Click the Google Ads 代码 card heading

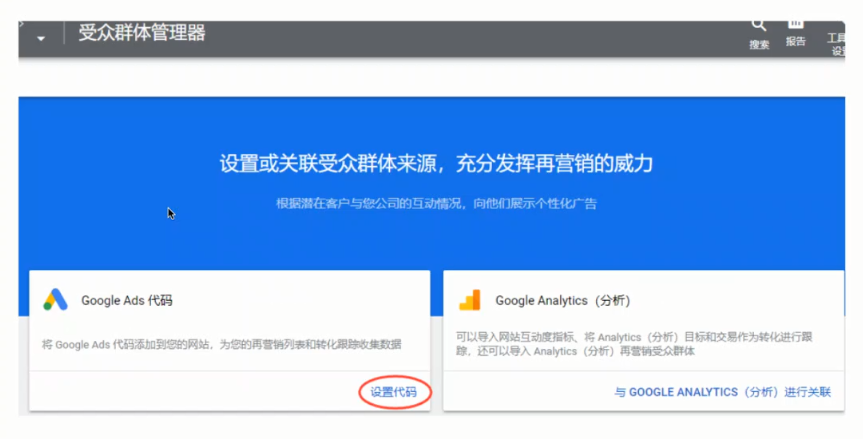pyautogui.click(x=127, y=300)
